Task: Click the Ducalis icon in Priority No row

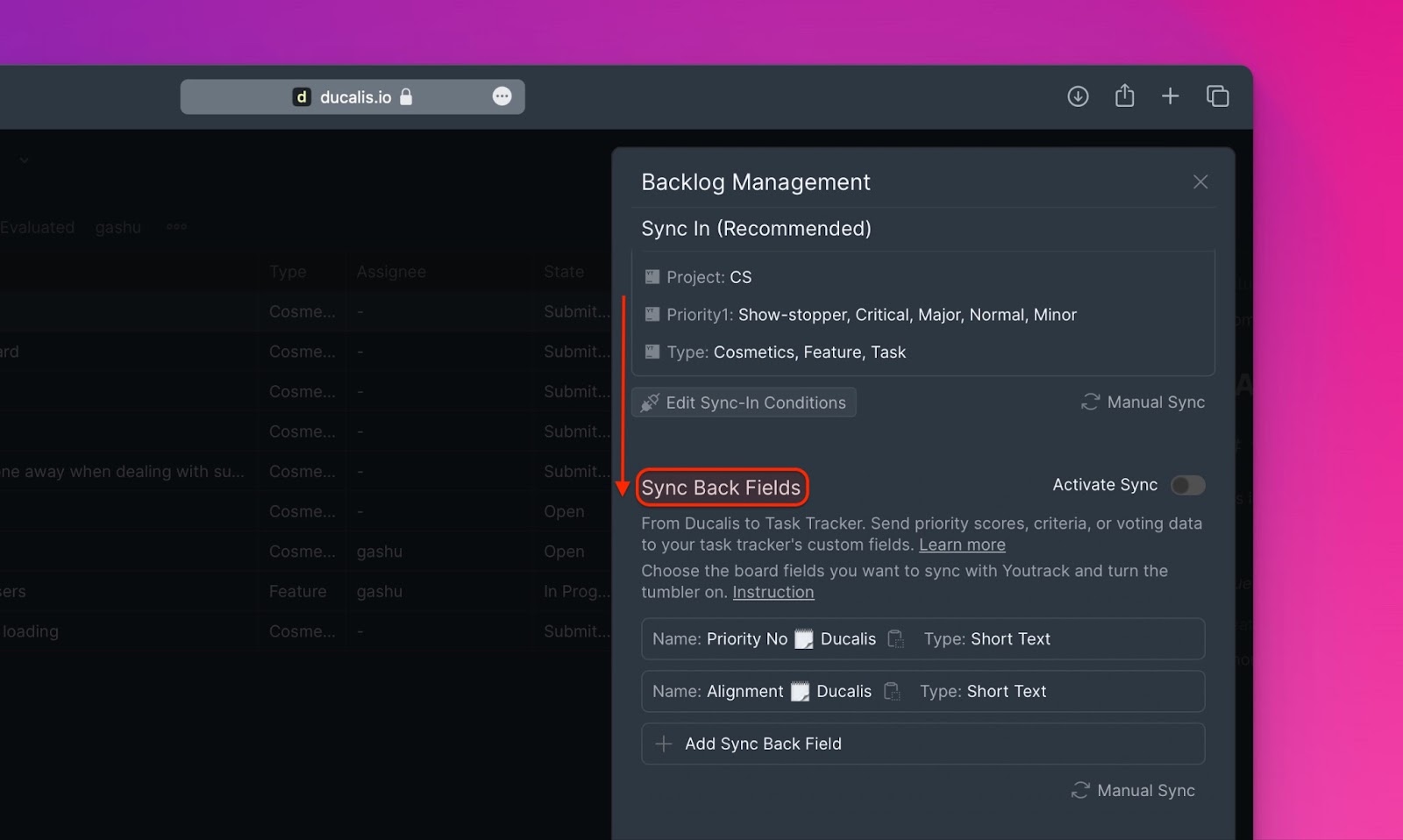Action: [x=804, y=639]
